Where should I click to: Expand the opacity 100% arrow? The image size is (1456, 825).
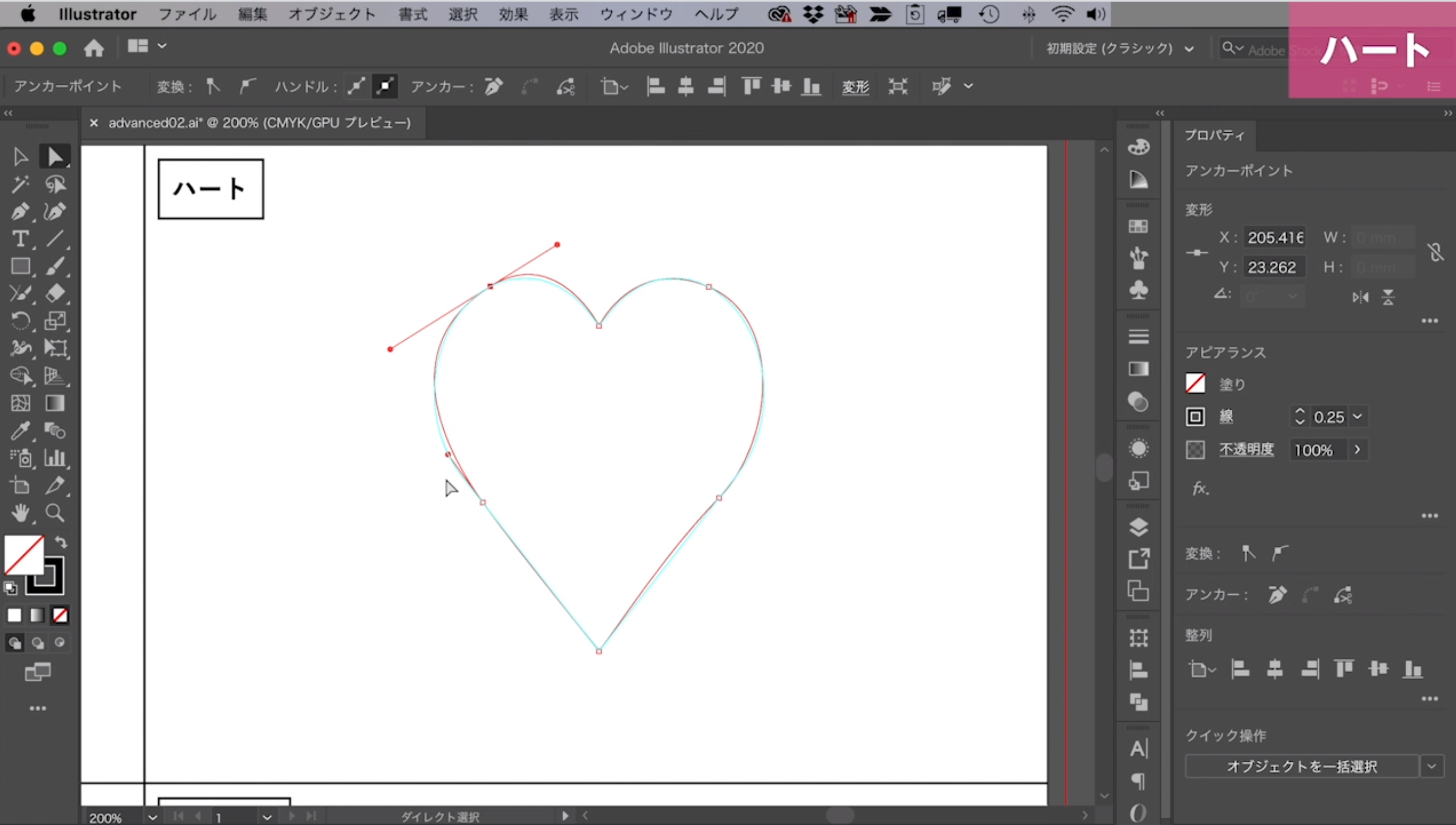[1358, 450]
